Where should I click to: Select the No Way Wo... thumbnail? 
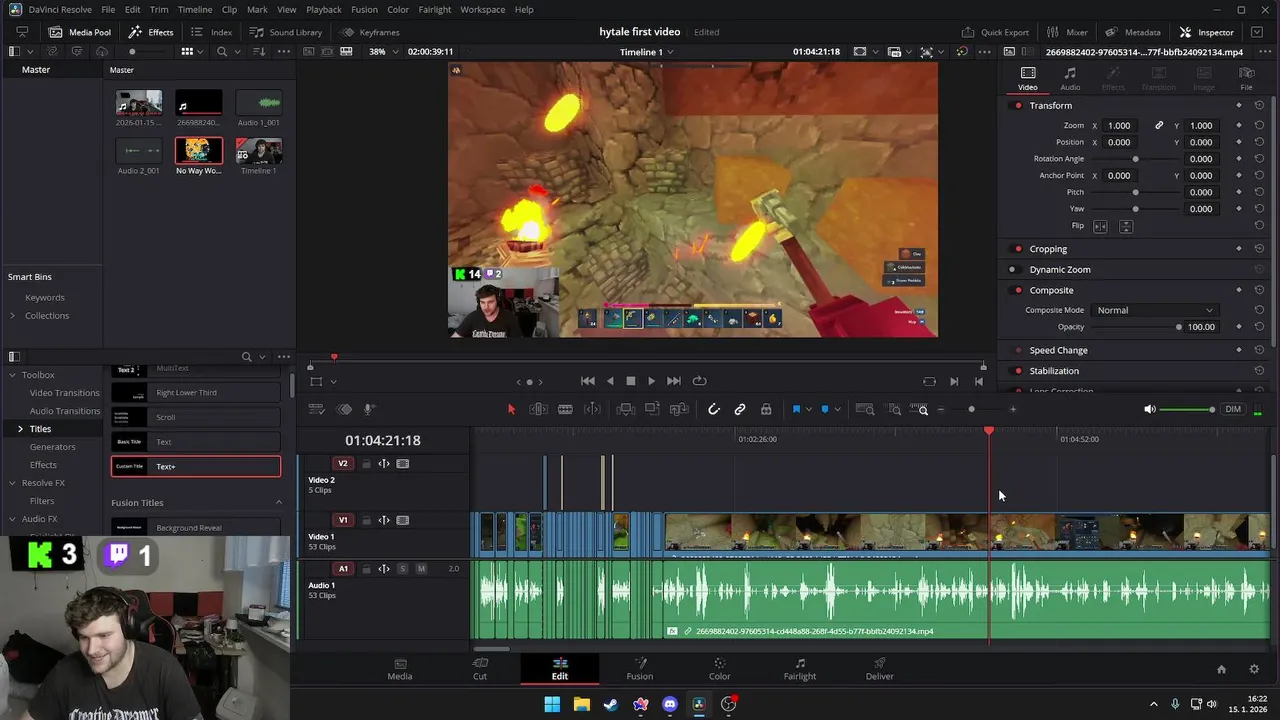199,151
